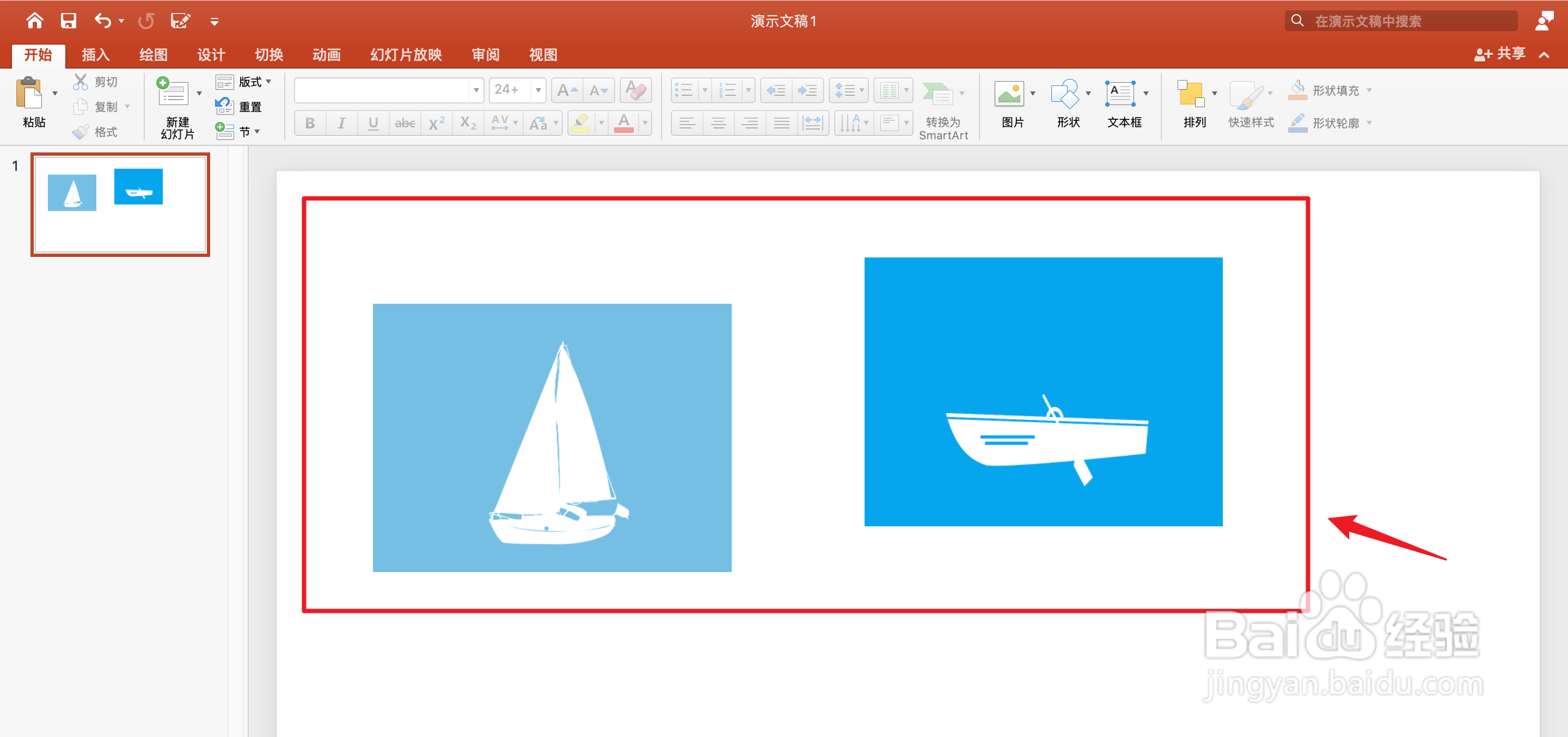This screenshot has height=737, width=1568.
Task: Open the Layout (版式) menu
Action: [x=243, y=82]
